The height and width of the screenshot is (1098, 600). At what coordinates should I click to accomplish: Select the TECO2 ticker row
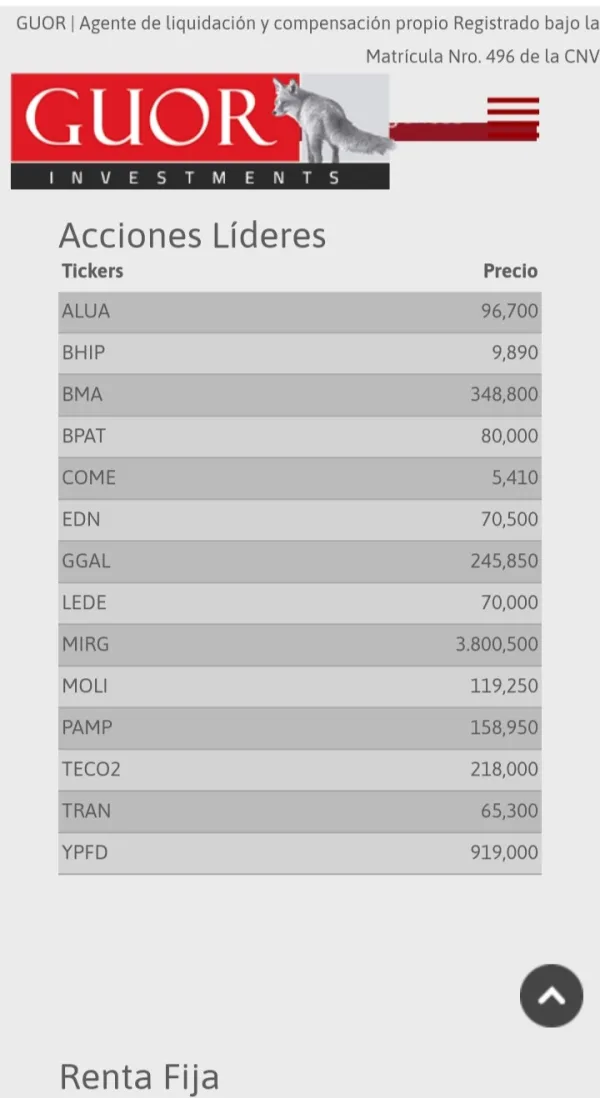(x=299, y=770)
